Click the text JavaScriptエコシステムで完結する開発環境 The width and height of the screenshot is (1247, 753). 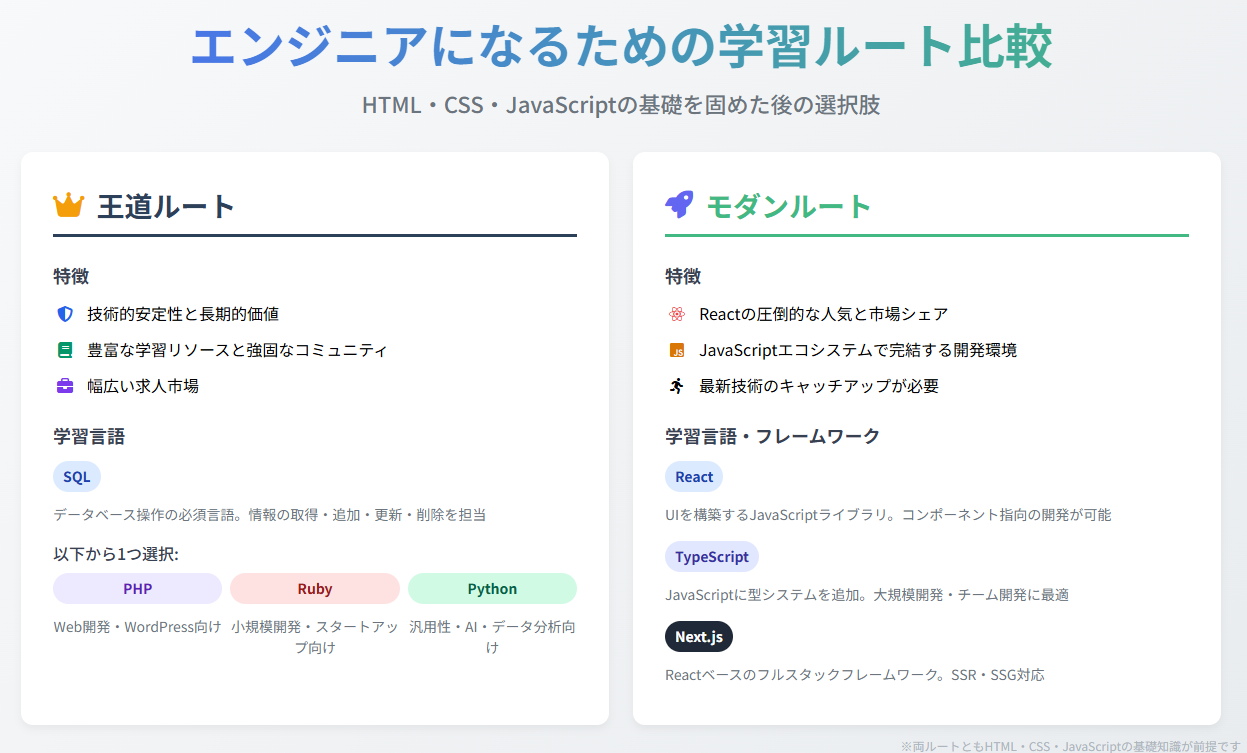(x=858, y=350)
